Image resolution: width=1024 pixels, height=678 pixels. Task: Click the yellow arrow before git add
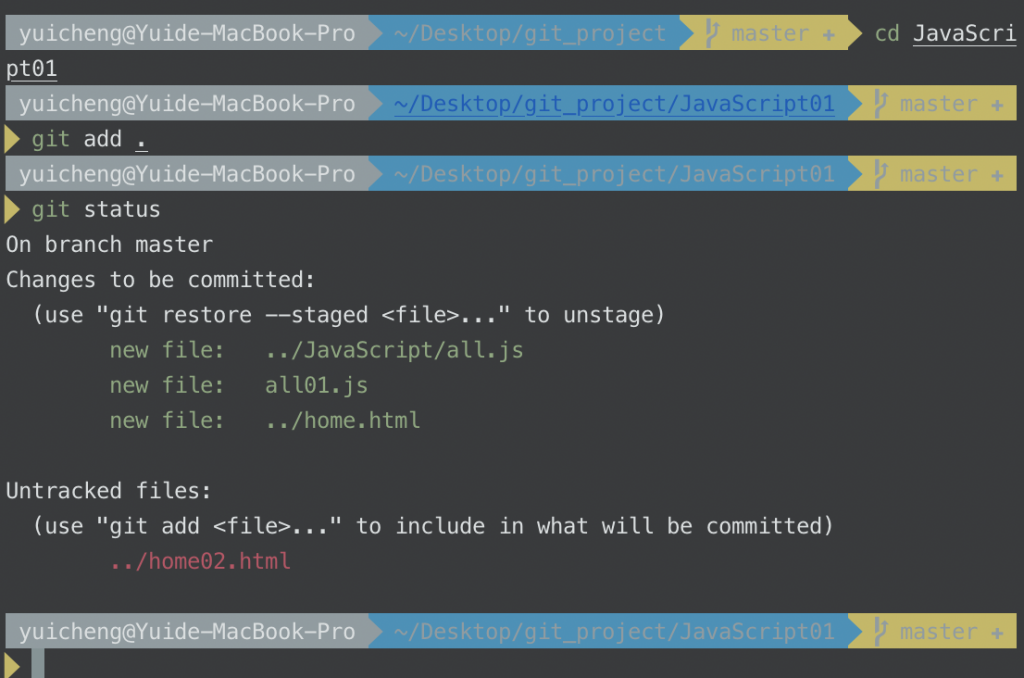[x=12, y=139]
